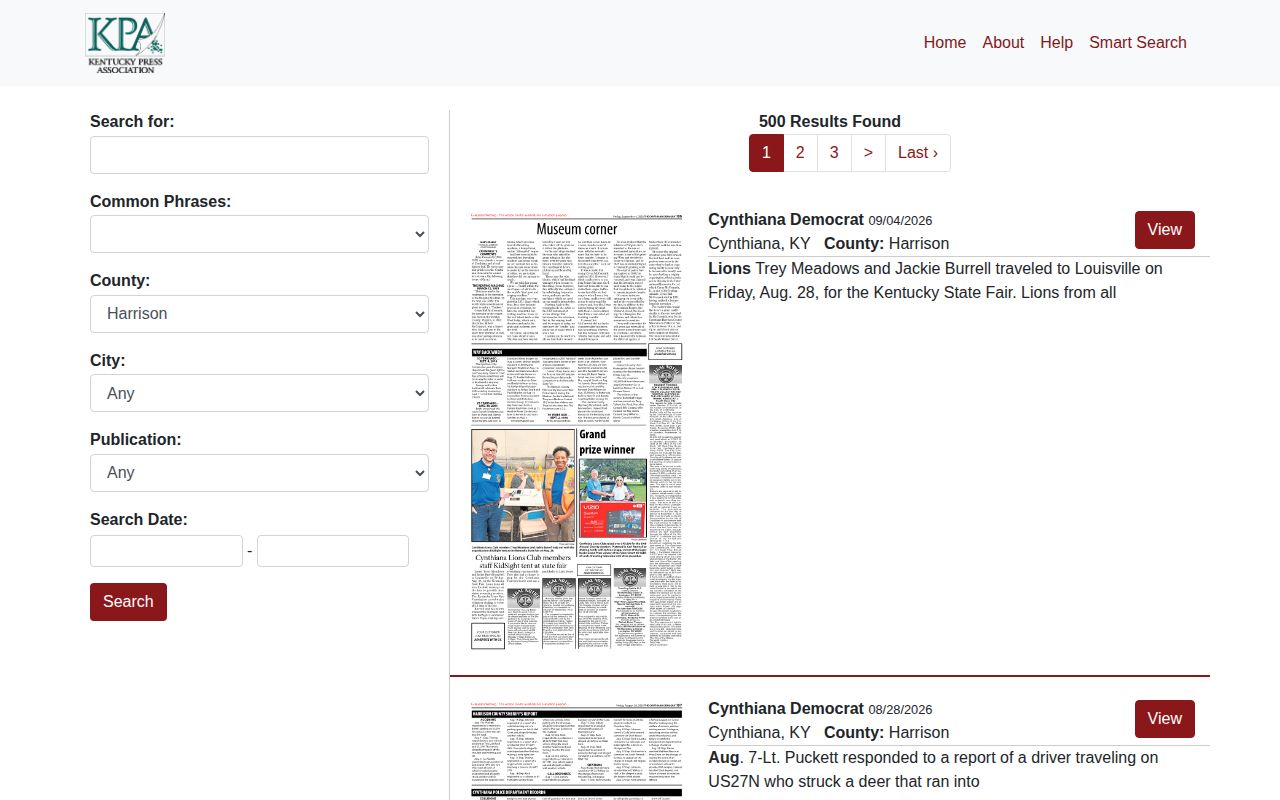Open the Museum corner page thumbnail

tap(577, 431)
